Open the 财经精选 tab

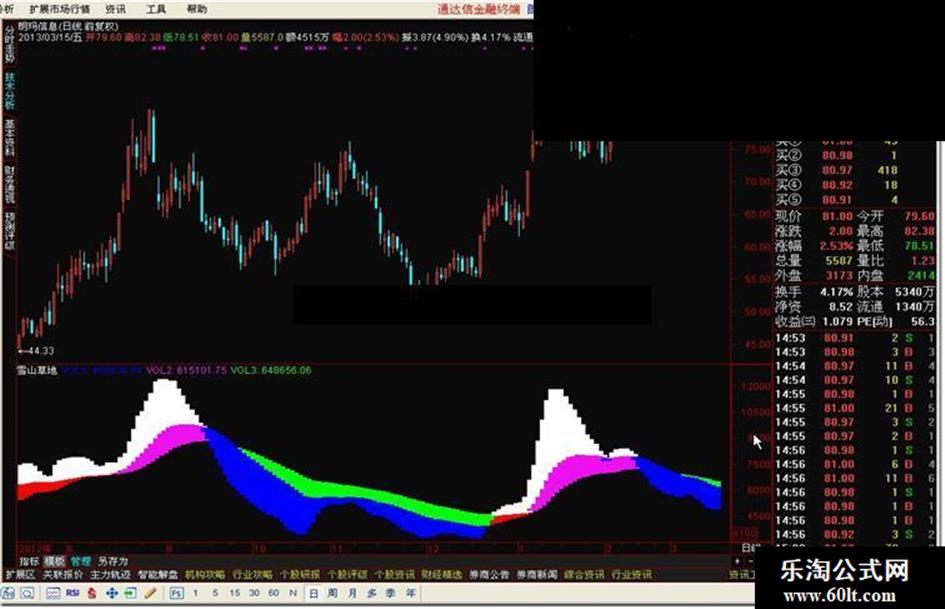(442, 575)
